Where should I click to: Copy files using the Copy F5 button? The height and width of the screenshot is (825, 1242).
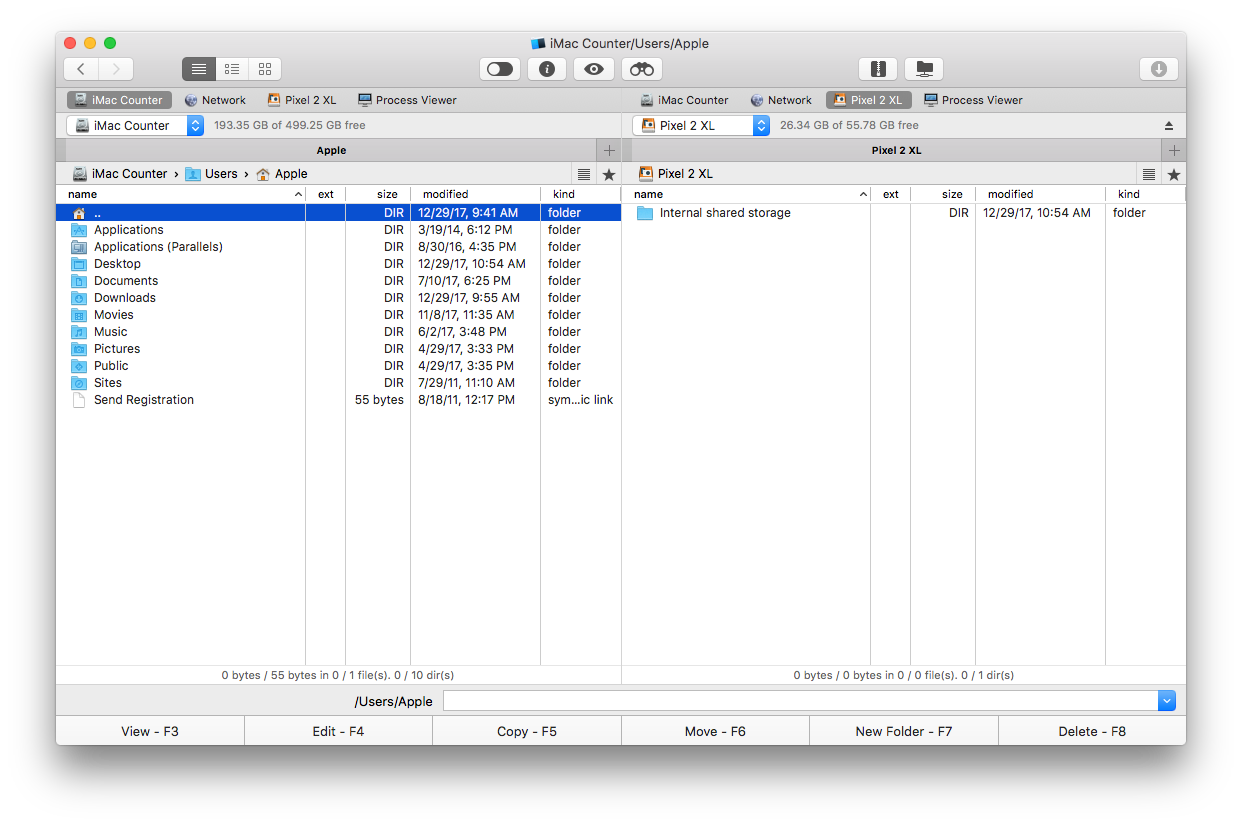point(527,731)
